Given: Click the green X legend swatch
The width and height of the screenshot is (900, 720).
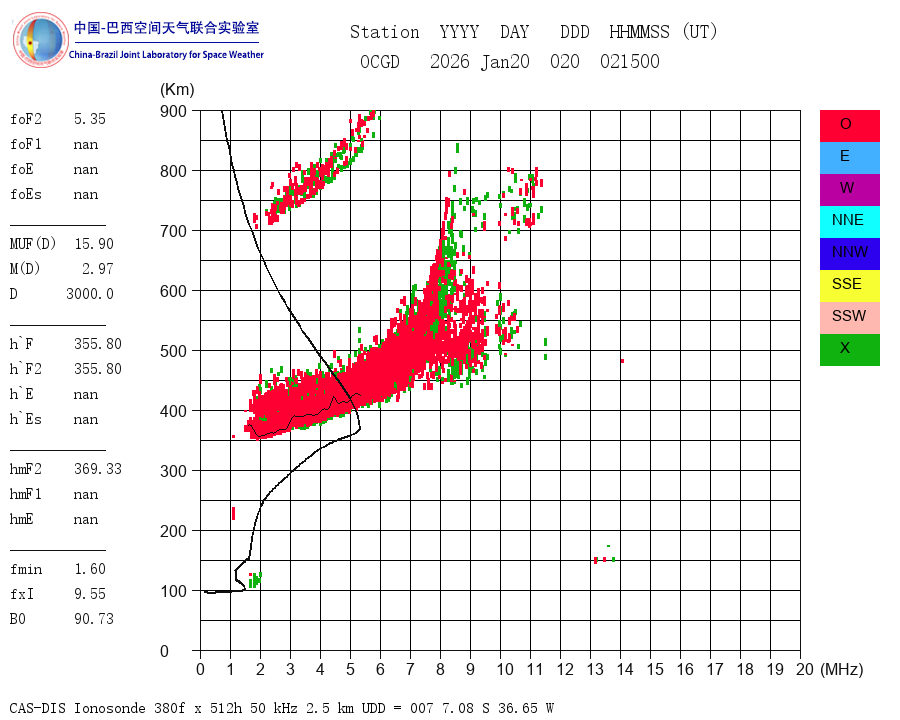Looking at the screenshot, I should (849, 350).
